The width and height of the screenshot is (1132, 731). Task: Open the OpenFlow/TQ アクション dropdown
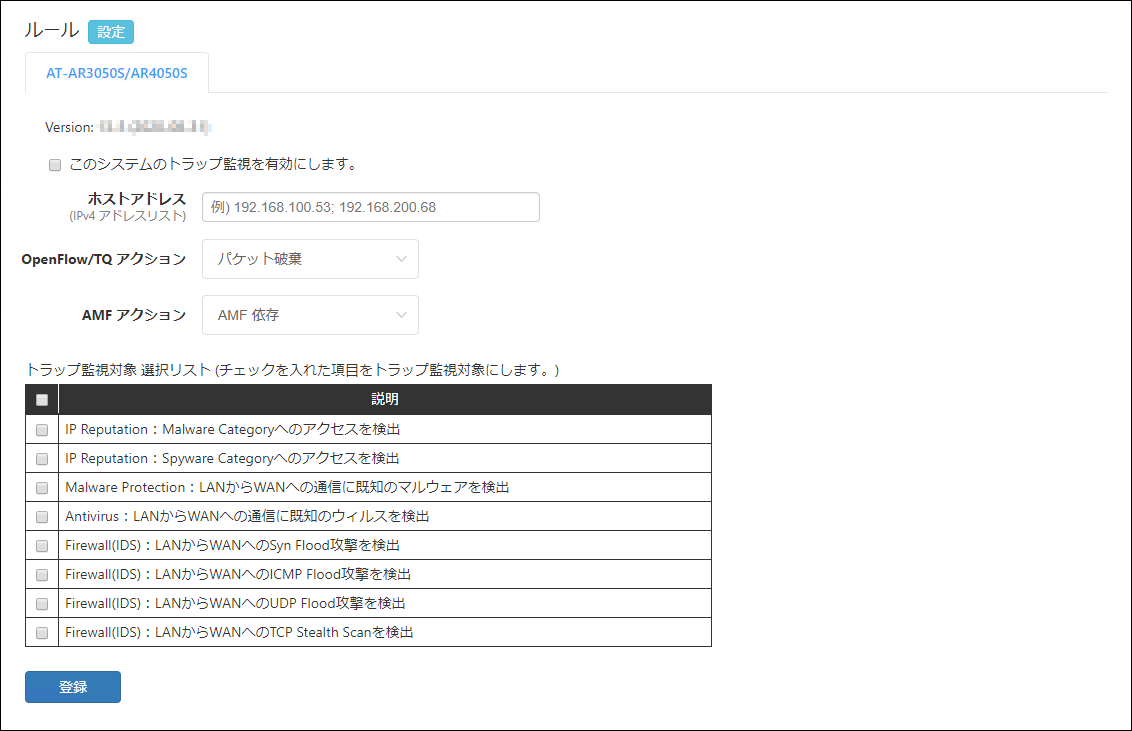[x=310, y=259]
